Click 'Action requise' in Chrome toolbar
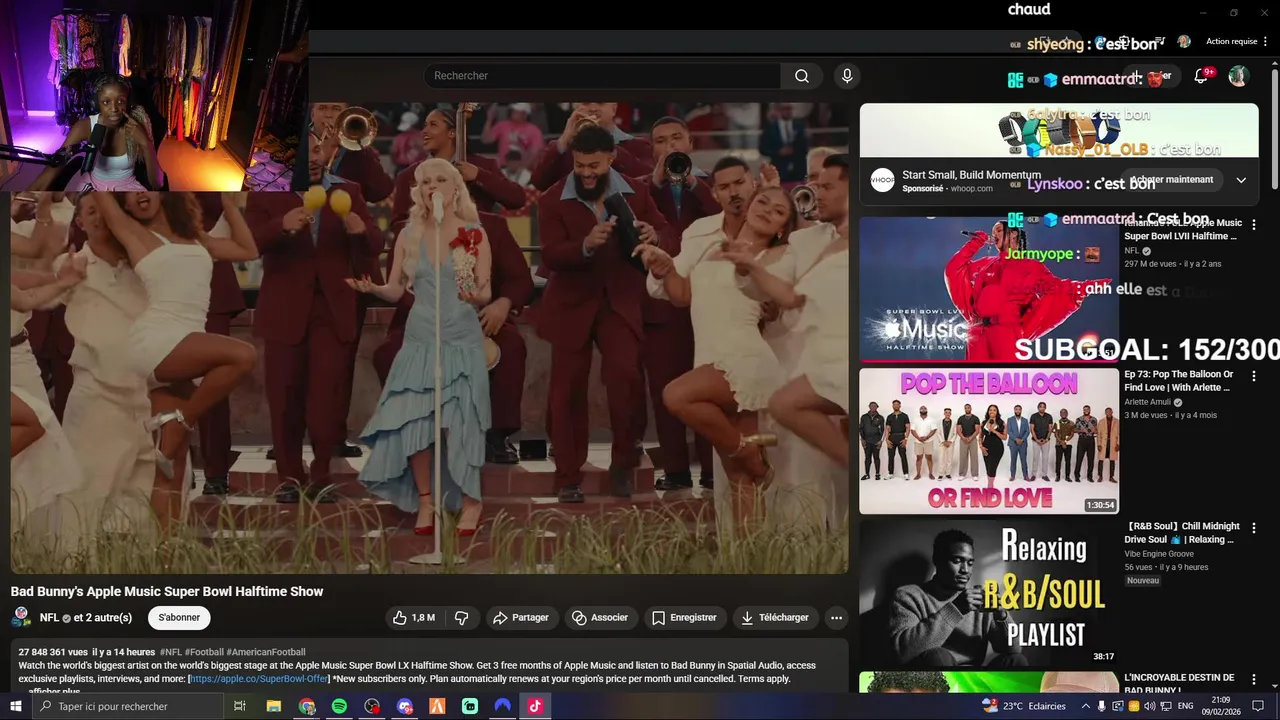Screen dimensions: 1280x720 point(1231,42)
